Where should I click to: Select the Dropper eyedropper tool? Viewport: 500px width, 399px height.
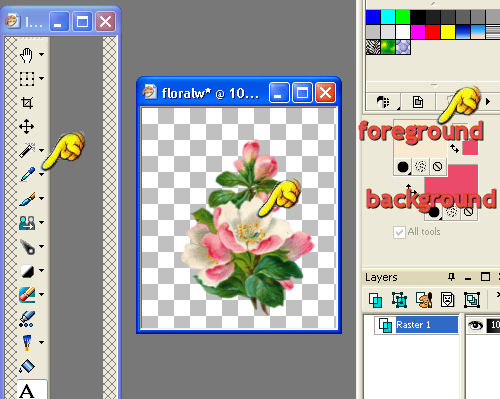point(27,174)
